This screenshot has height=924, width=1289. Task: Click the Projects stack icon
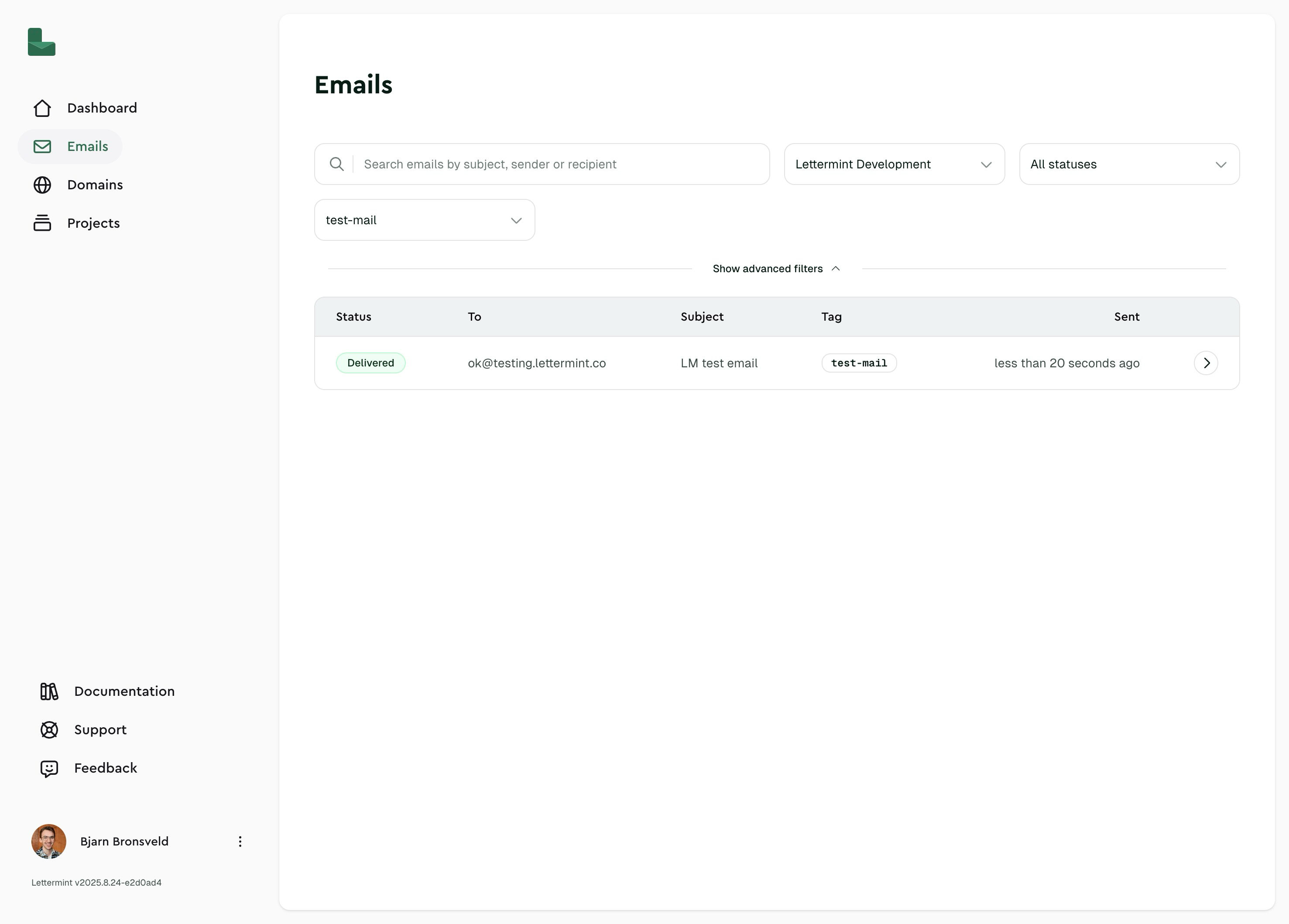[x=42, y=223]
